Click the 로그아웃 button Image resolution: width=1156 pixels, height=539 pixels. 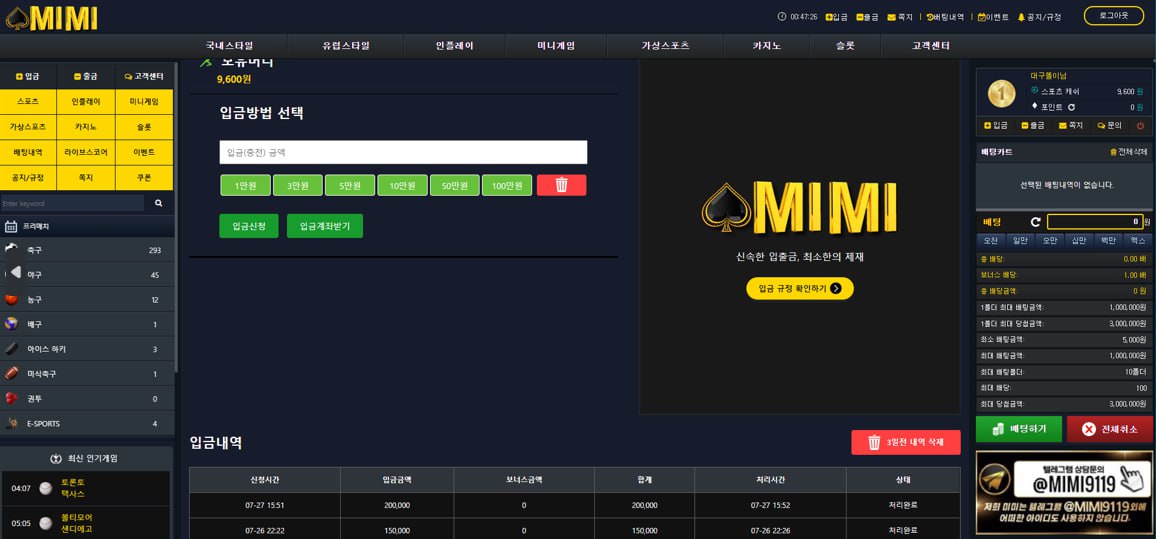[1113, 16]
